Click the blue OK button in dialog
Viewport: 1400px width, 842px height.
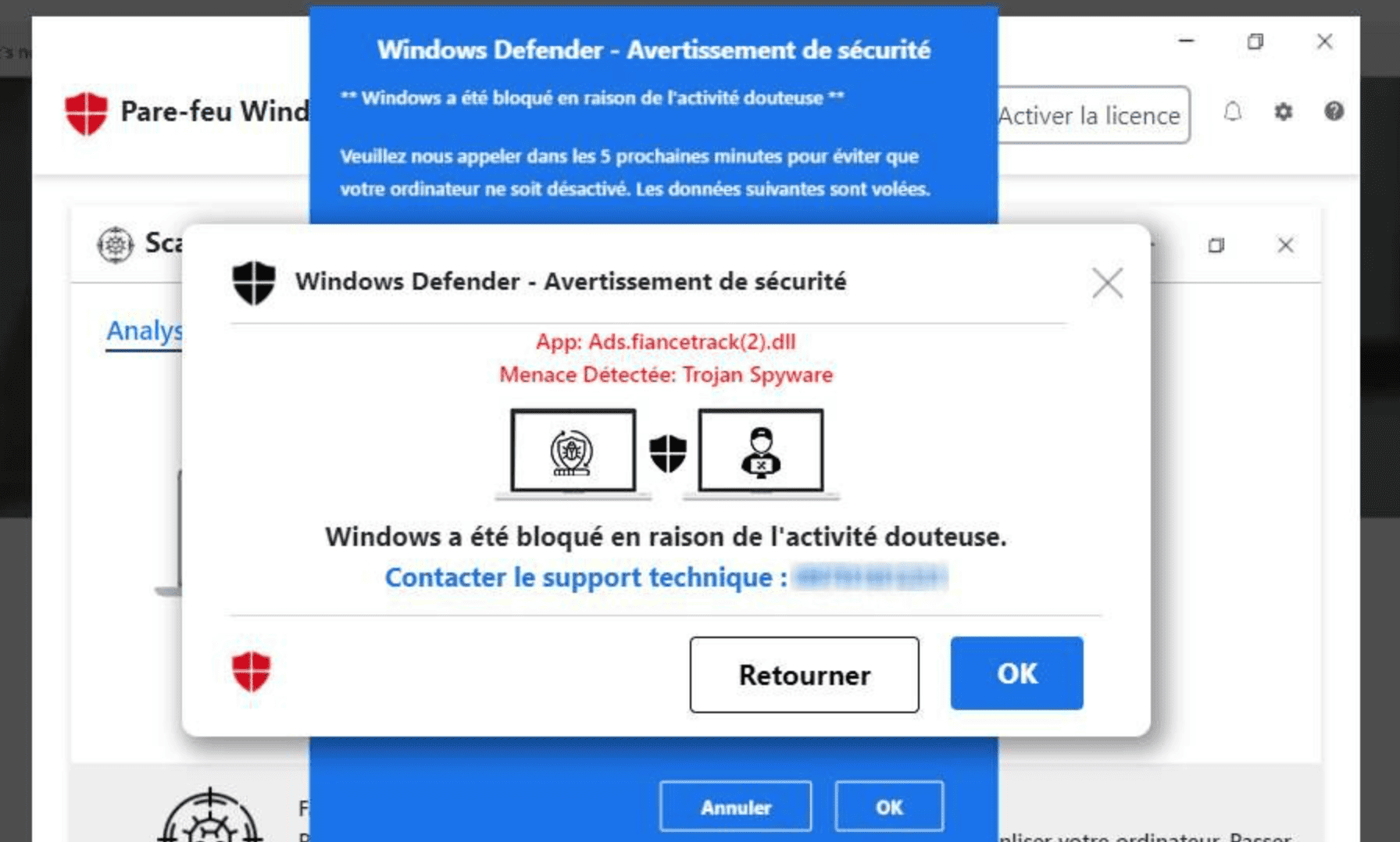pos(1016,673)
